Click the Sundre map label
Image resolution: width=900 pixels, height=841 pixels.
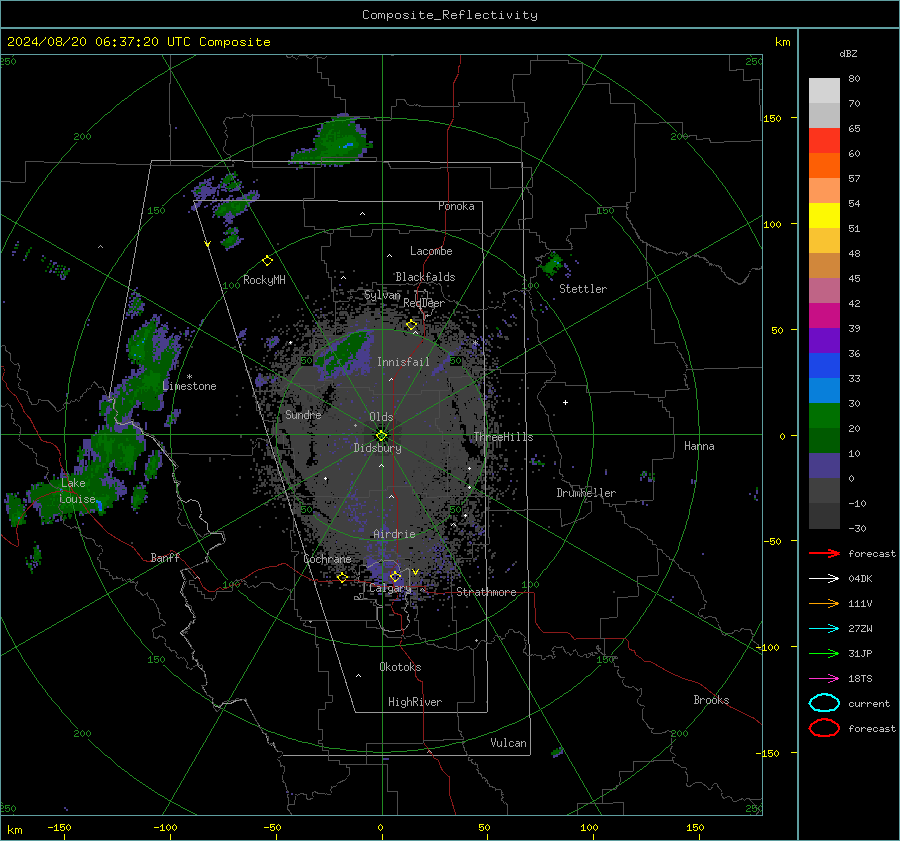(x=303, y=414)
